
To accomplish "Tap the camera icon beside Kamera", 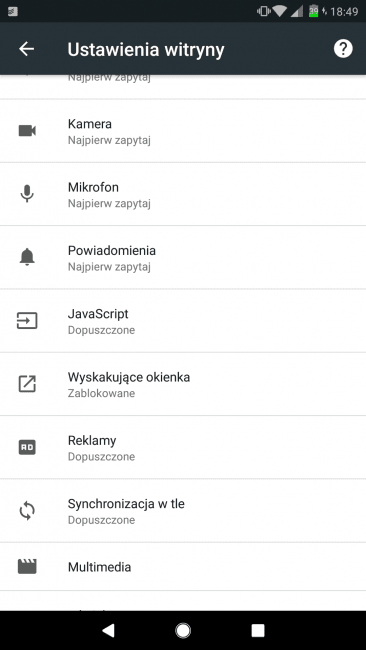I will (27, 131).
